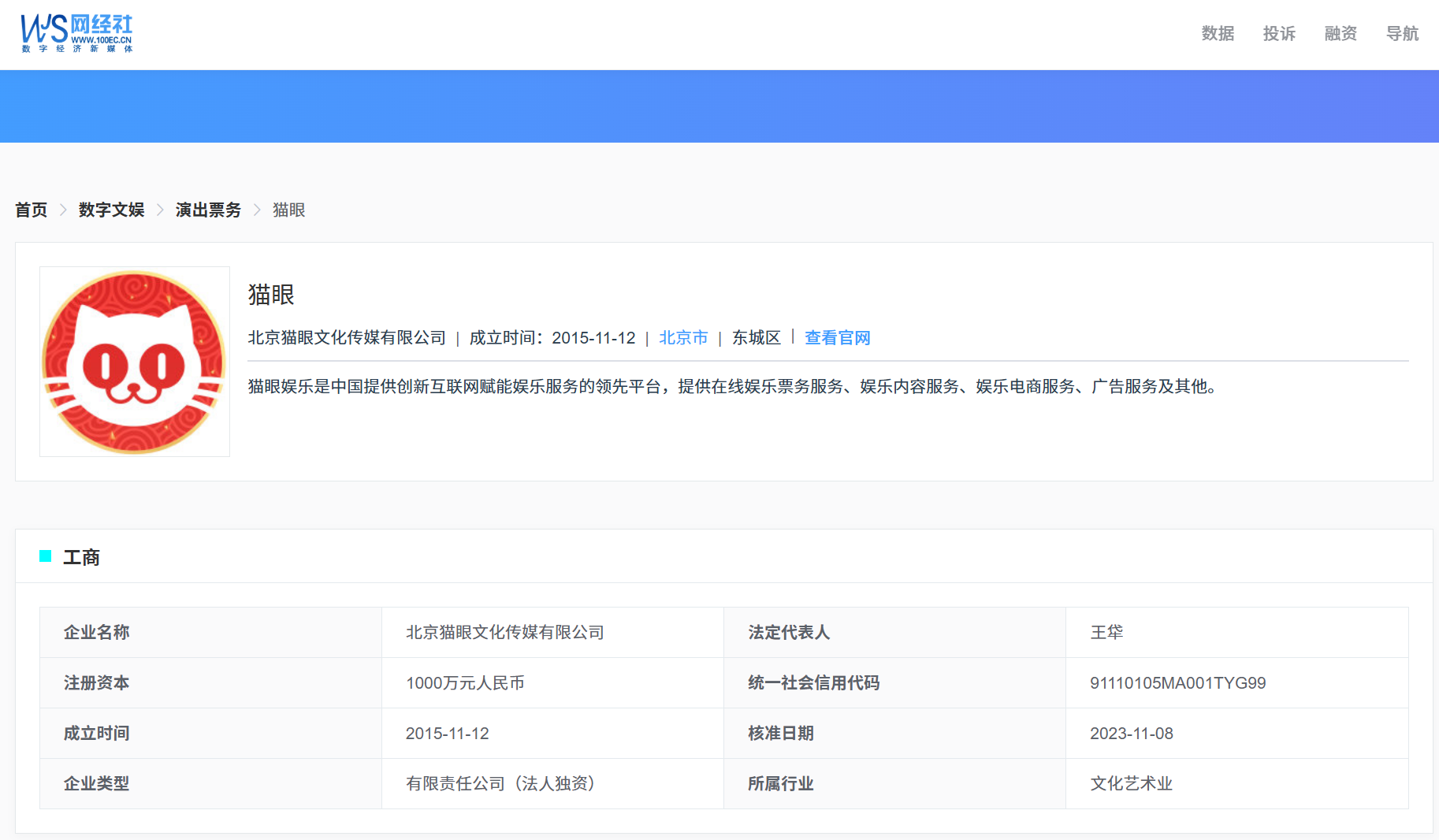Open the 投诉 menu item
Screen dimensions: 1439x840
pyautogui.click(x=1279, y=33)
